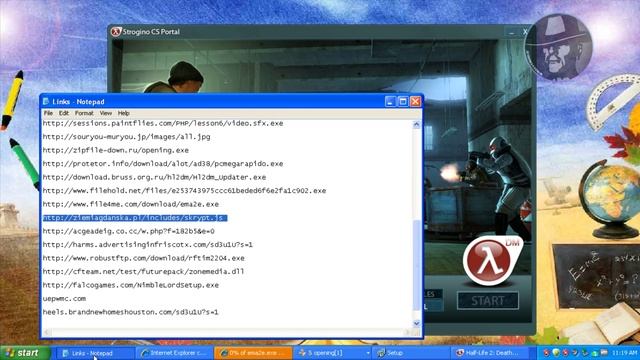Maximize the Links - Notepad window
The image size is (640, 360).
pos(403,101)
